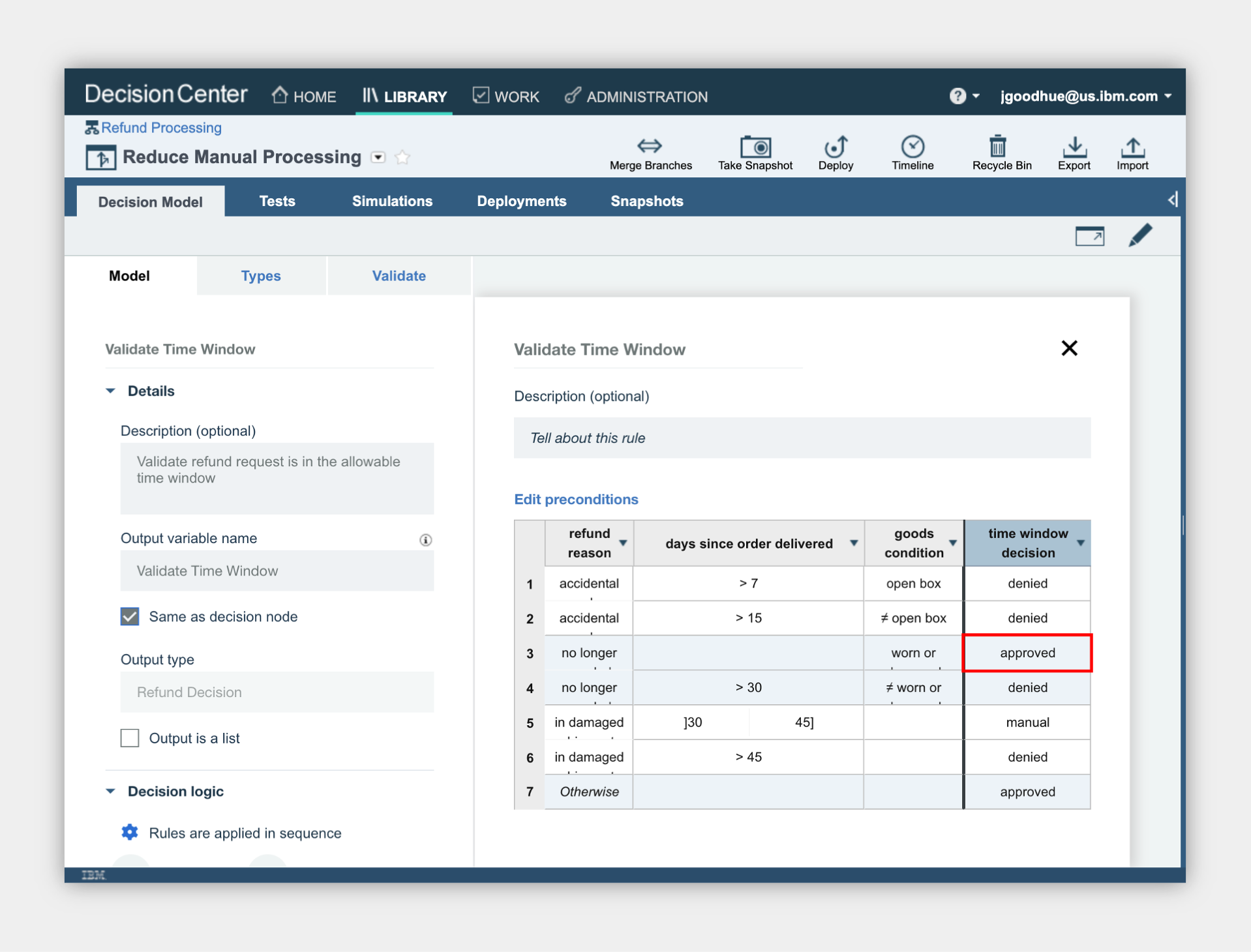Viewport: 1251px width, 952px height.
Task: Open the branch name dropdown arrow
Action: point(378,157)
